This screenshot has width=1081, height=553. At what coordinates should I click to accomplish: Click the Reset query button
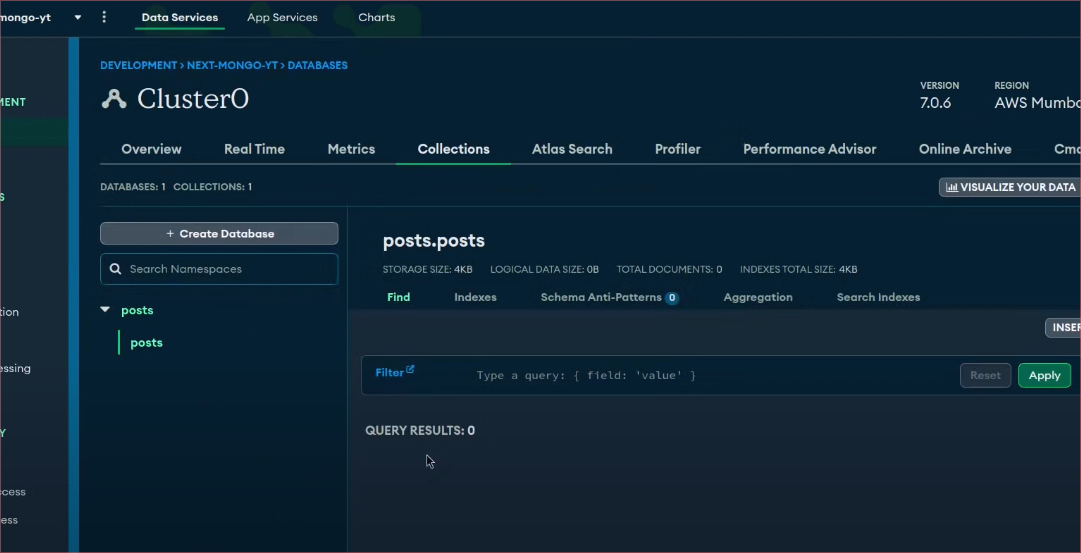(x=985, y=375)
